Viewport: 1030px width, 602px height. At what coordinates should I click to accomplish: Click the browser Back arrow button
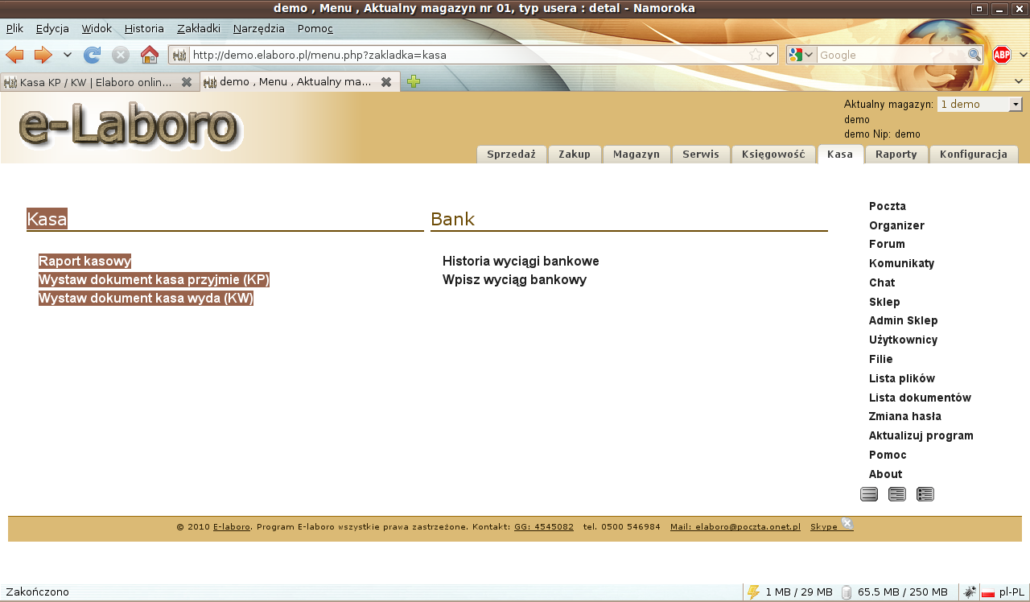tap(15, 55)
